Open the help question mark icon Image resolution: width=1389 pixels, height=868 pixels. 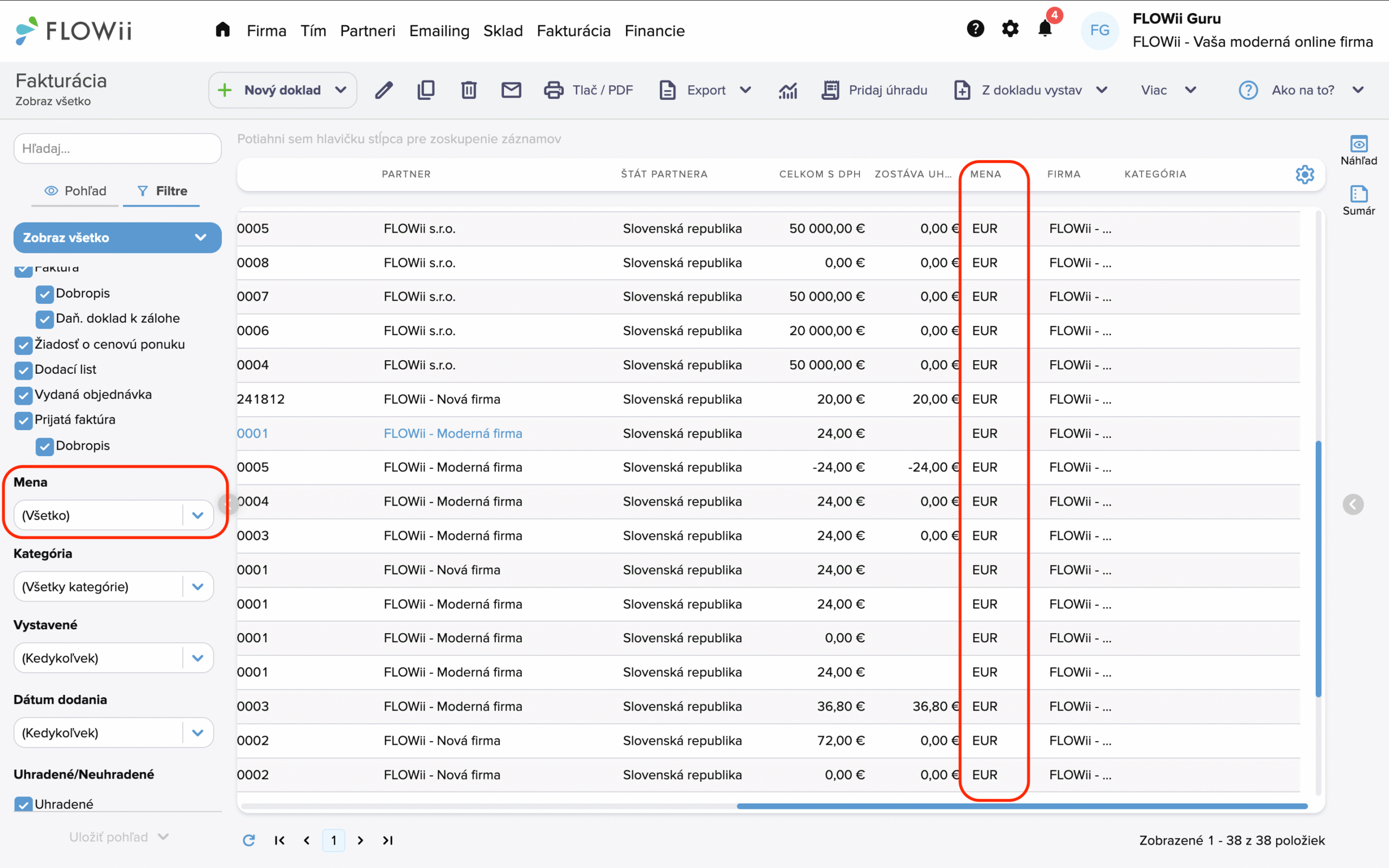tap(975, 29)
